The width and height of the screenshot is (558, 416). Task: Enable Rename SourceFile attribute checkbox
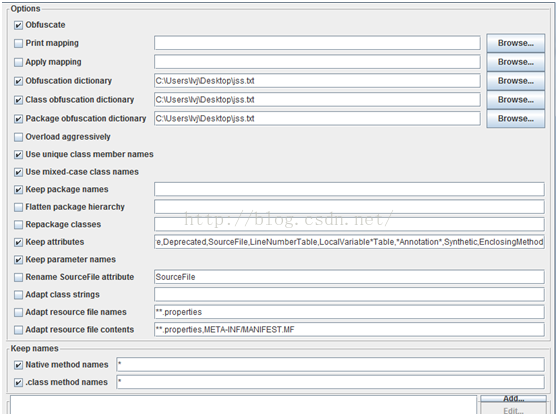coord(19,277)
